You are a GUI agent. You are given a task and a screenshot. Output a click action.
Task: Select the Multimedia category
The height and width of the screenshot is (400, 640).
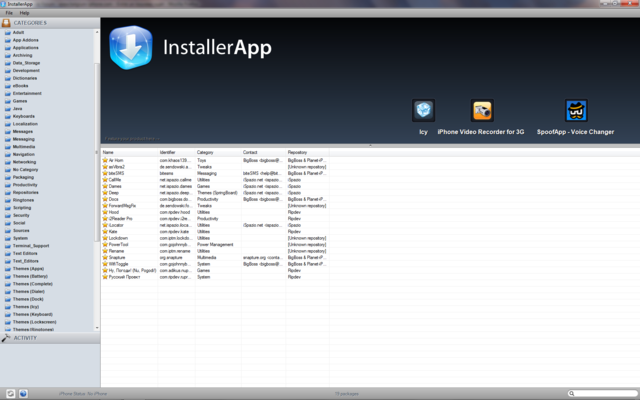pyautogui.click(x=24, y=147)
